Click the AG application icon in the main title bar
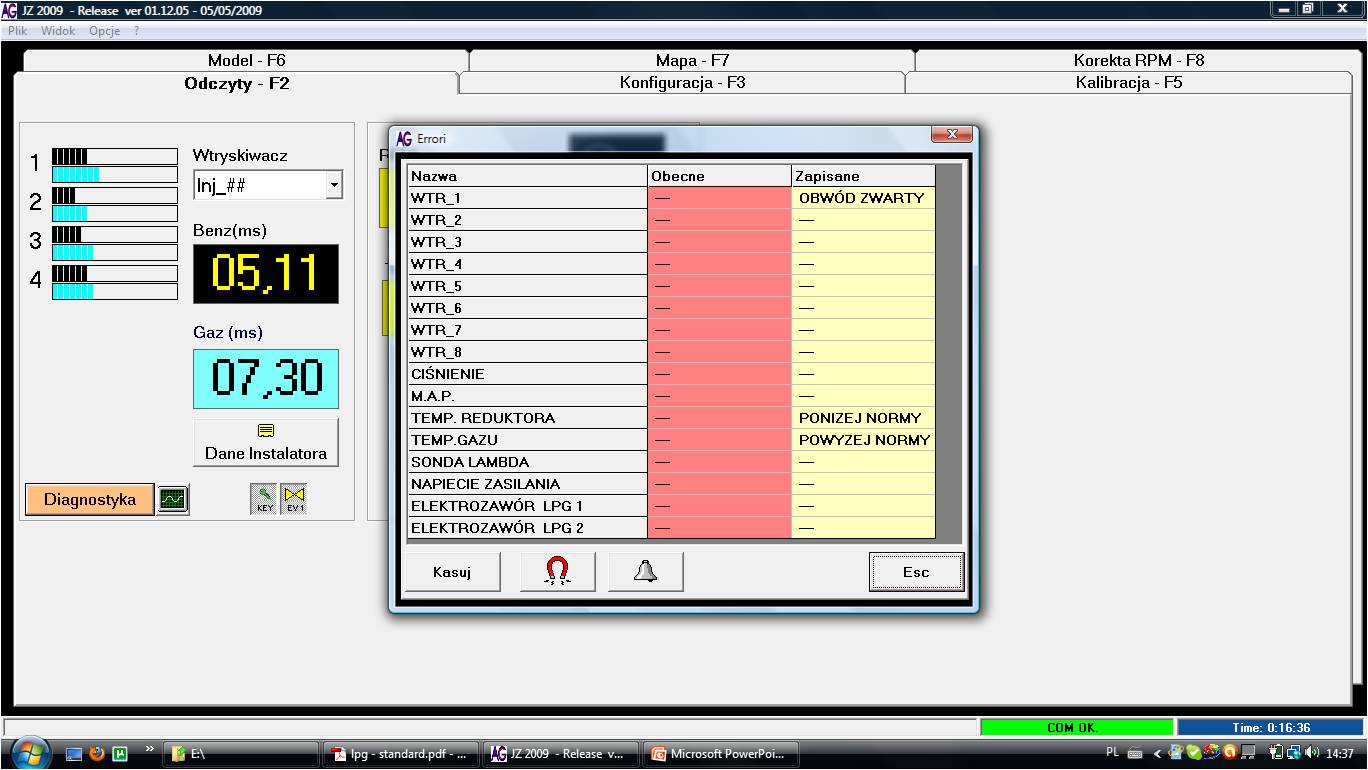This screenshot has height=770, width=1368. coord(9,10)
